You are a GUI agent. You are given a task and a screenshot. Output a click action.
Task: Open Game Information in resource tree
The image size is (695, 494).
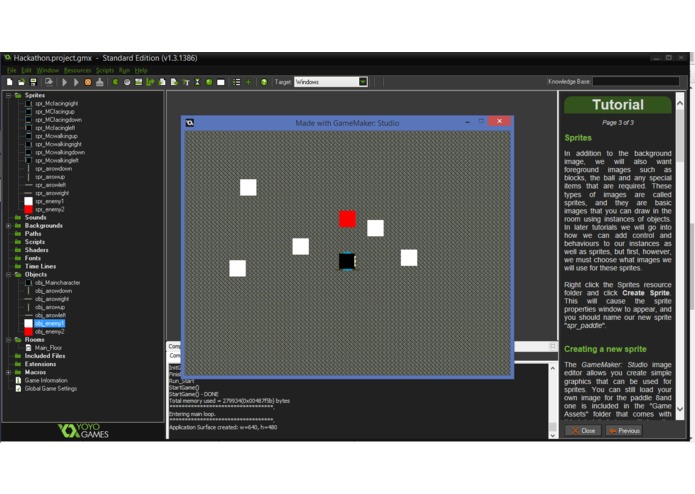coord(46,381)
